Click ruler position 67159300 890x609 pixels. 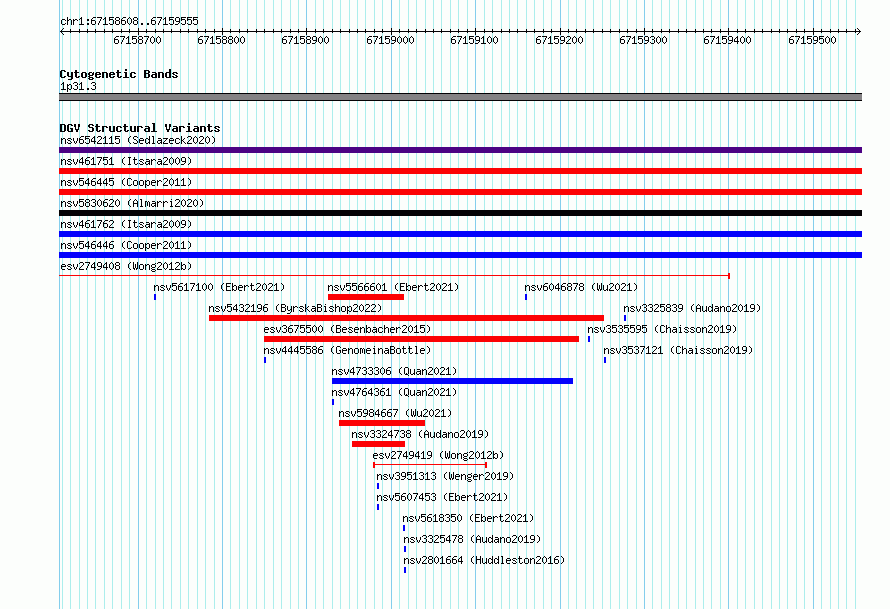coord(644,40)
